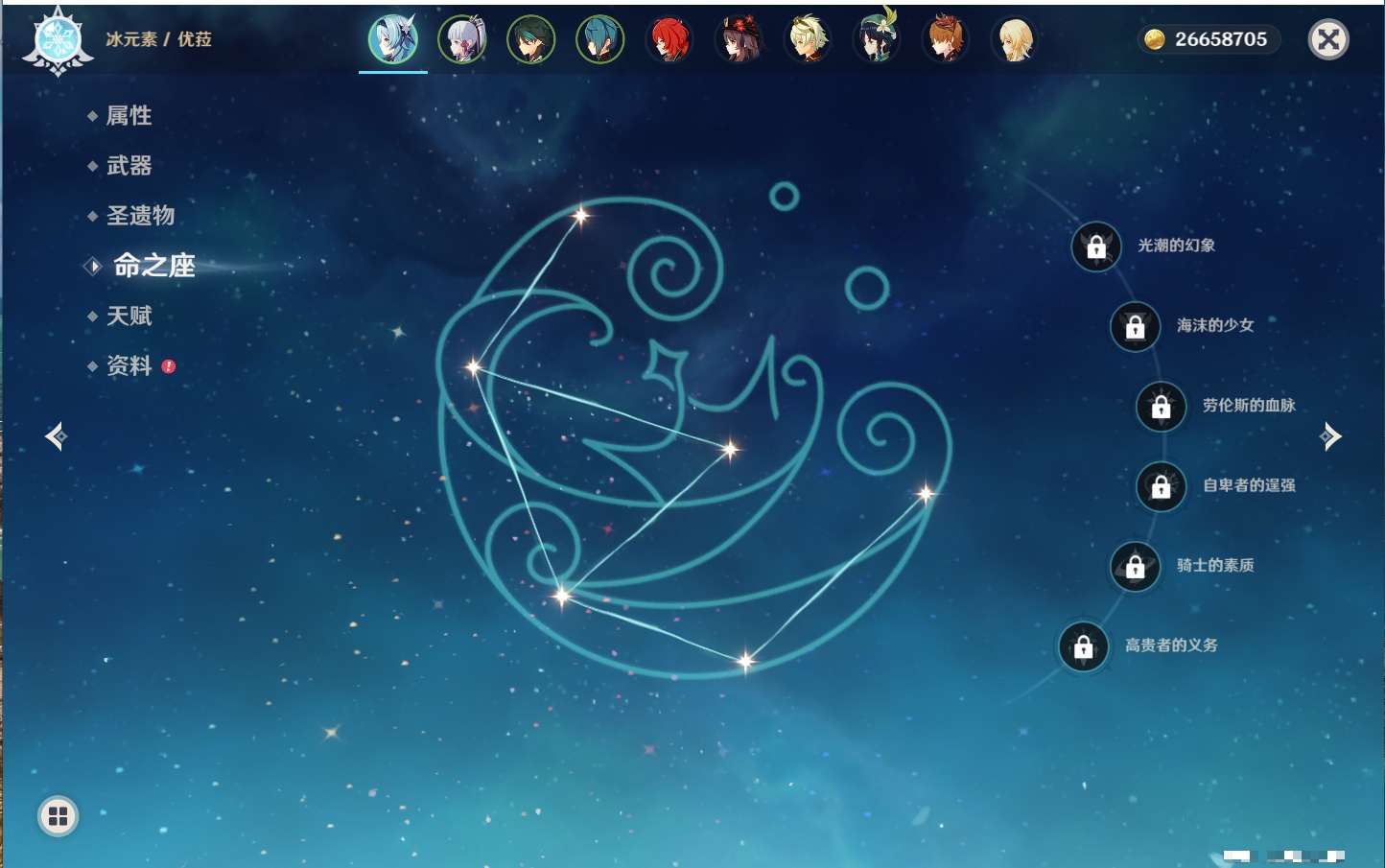Screen dimensions: 1385x868
Task: Switch to Xiao's character portrait
Action: (531, 40)
